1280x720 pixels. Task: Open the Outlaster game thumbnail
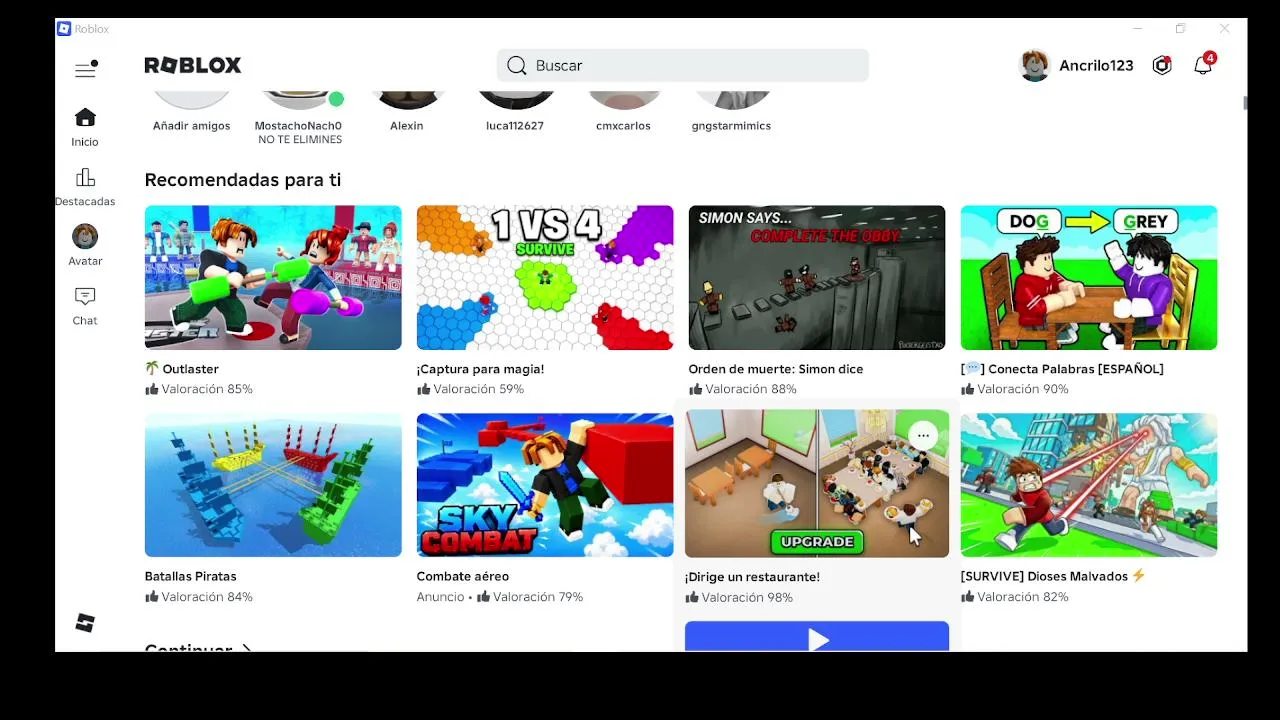click(273, 278)
